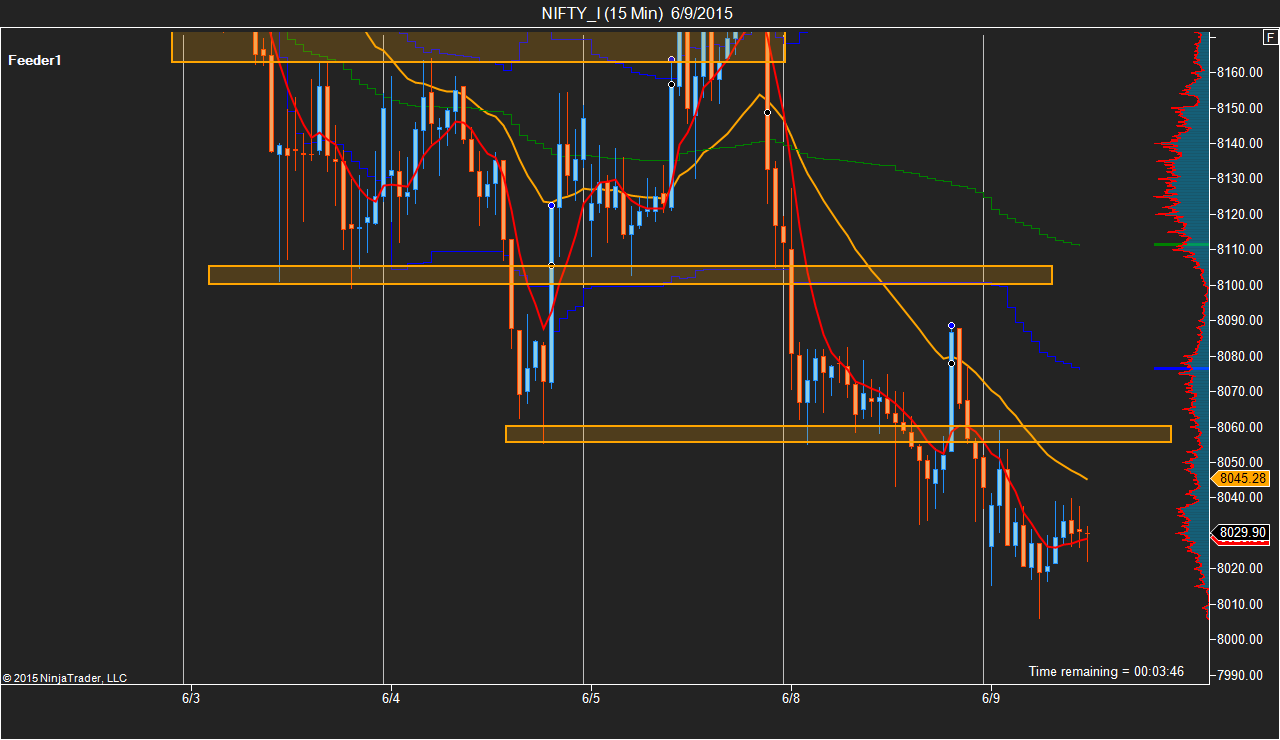Click the 8120.00 price axis label
The height and width of the screenshot is (740, 1280).
(x=1241, y=214)
